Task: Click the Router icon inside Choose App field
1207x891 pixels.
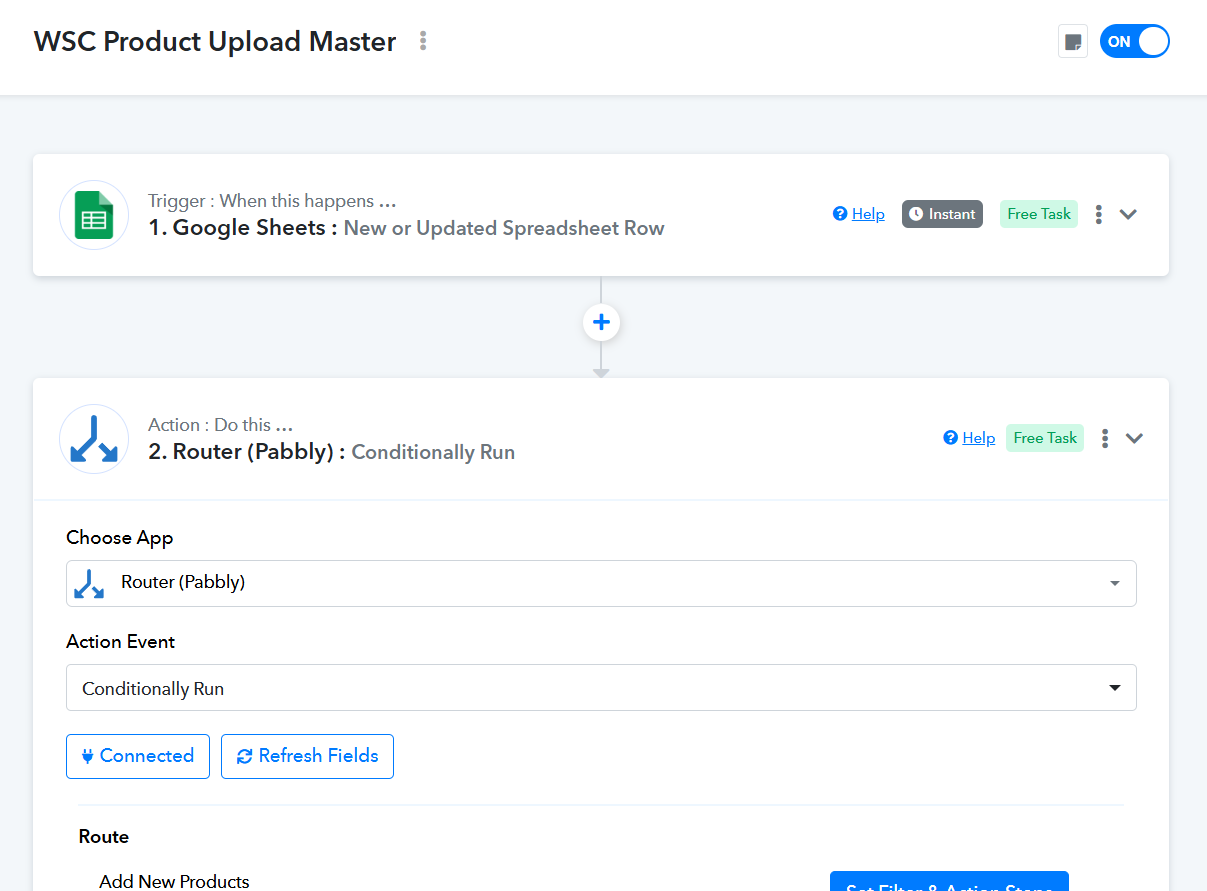Action: 90,583
